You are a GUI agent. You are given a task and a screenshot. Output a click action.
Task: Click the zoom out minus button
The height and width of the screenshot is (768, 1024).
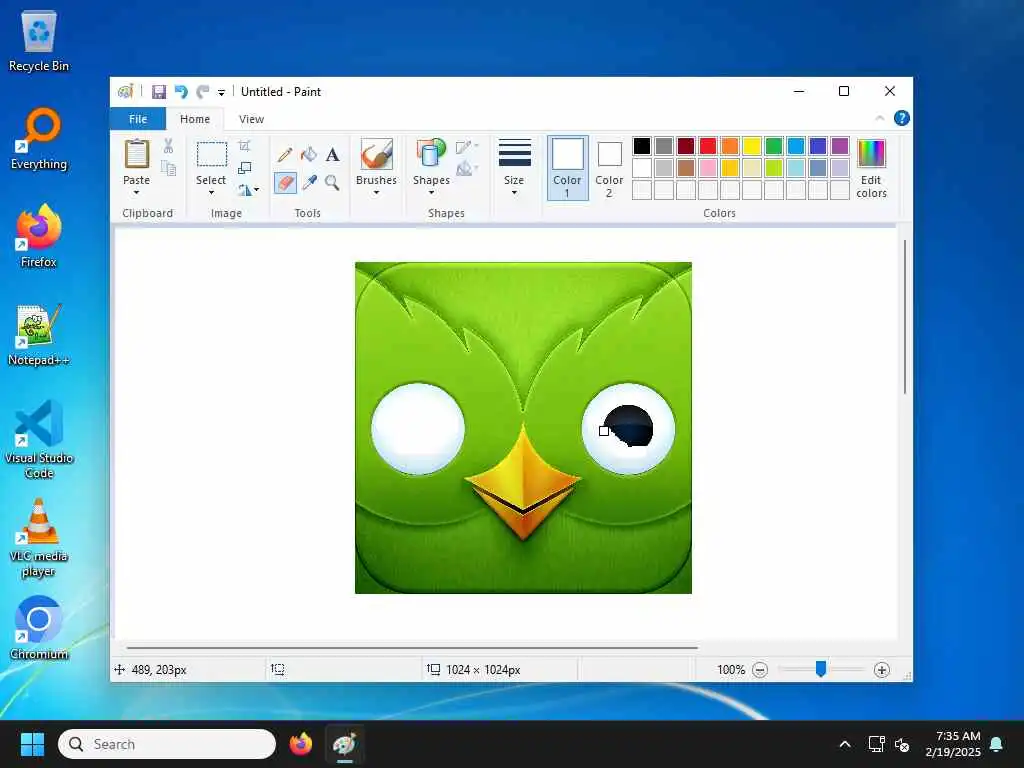pyautogui.click(x=760, y=670)
